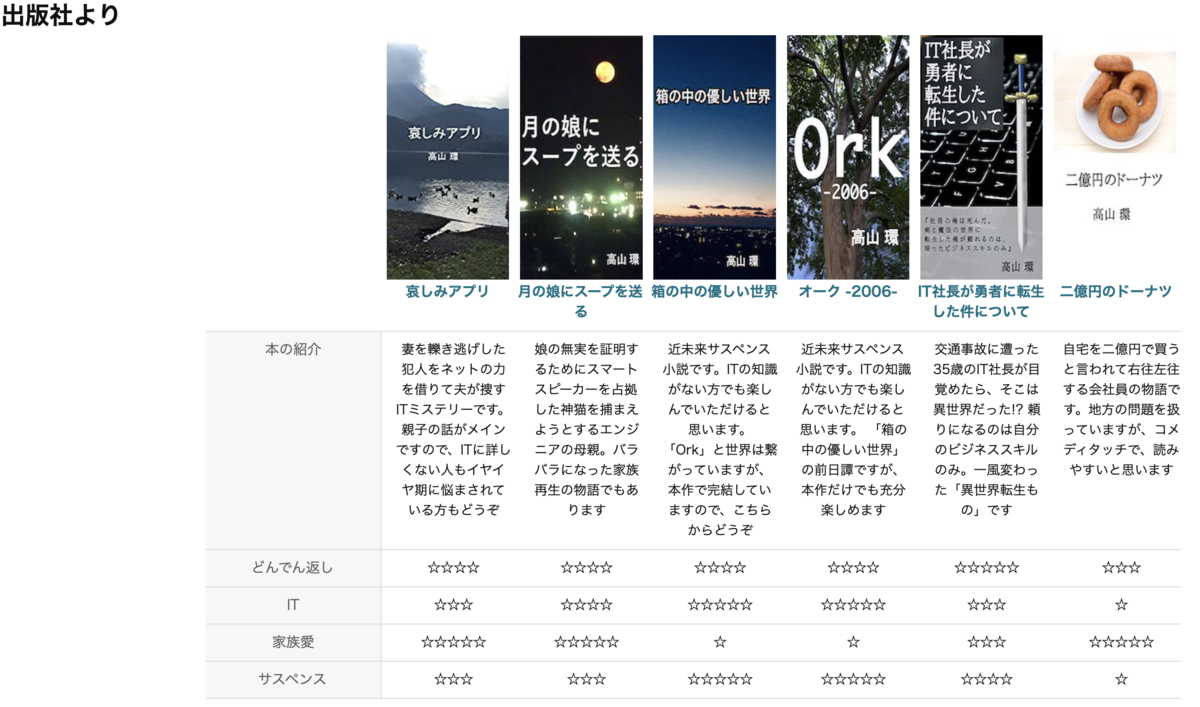
Task: Follow the 箱の中の優しい世界 link
Action: (x=714, y=291)
